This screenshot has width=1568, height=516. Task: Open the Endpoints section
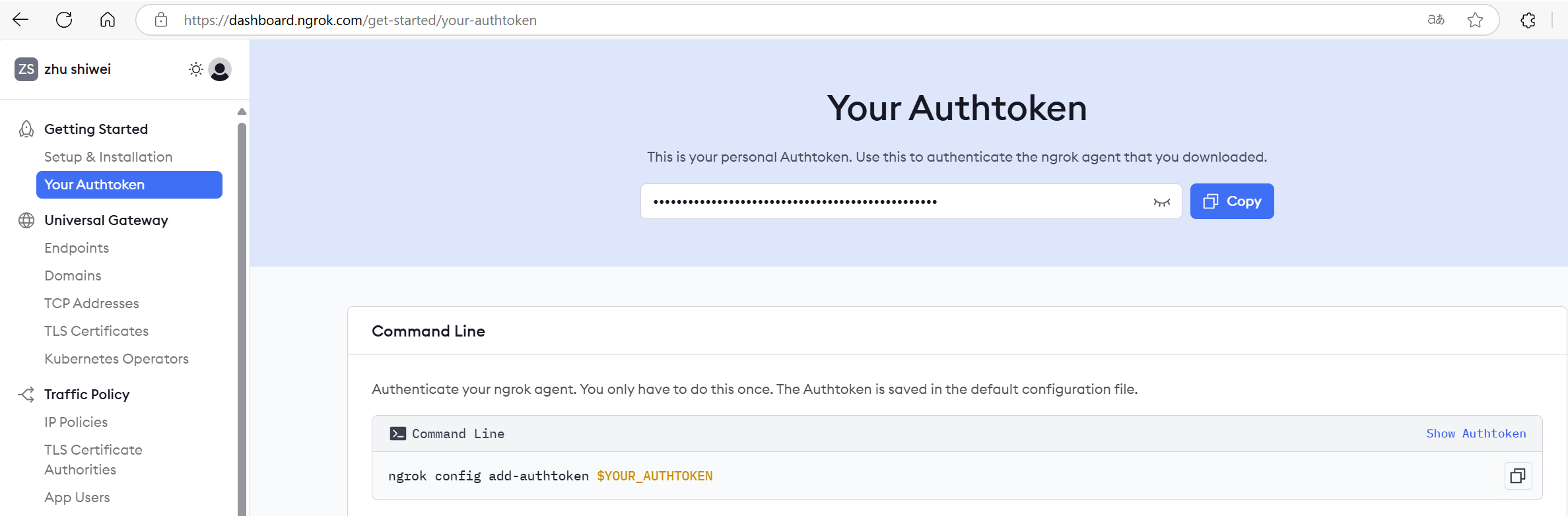pyautogui.click(x=77, y=248)
